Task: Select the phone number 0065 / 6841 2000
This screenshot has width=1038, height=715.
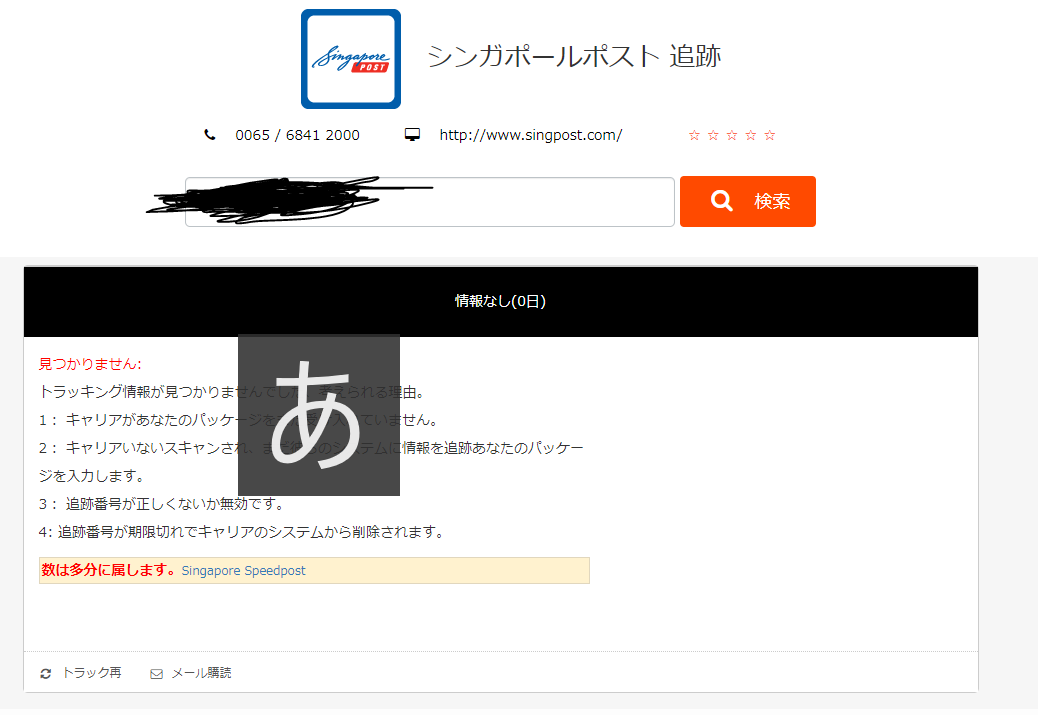Action: click(297, 135)
